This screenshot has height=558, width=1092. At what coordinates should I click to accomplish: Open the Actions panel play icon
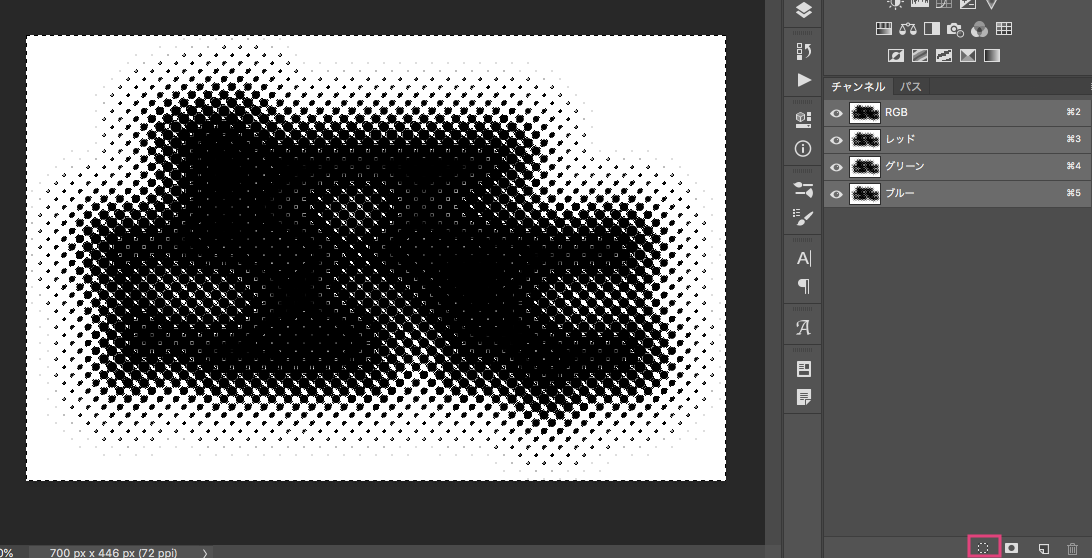[x=804, y=80]
